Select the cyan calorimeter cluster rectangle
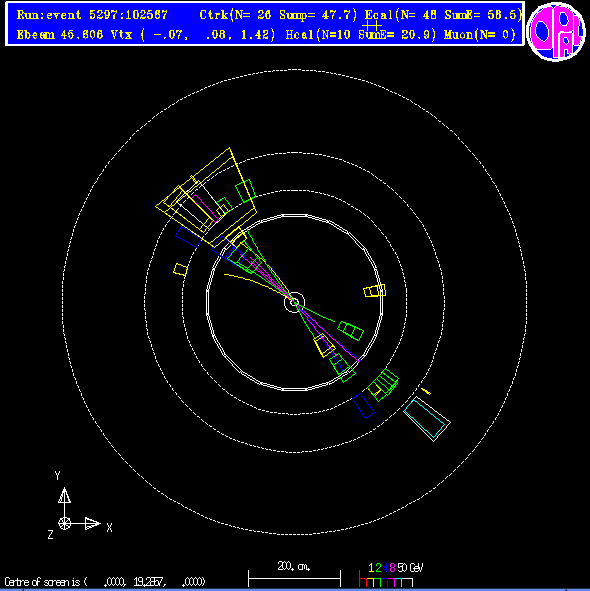Viewport: 590px width, 591px height. coord(427,418)
